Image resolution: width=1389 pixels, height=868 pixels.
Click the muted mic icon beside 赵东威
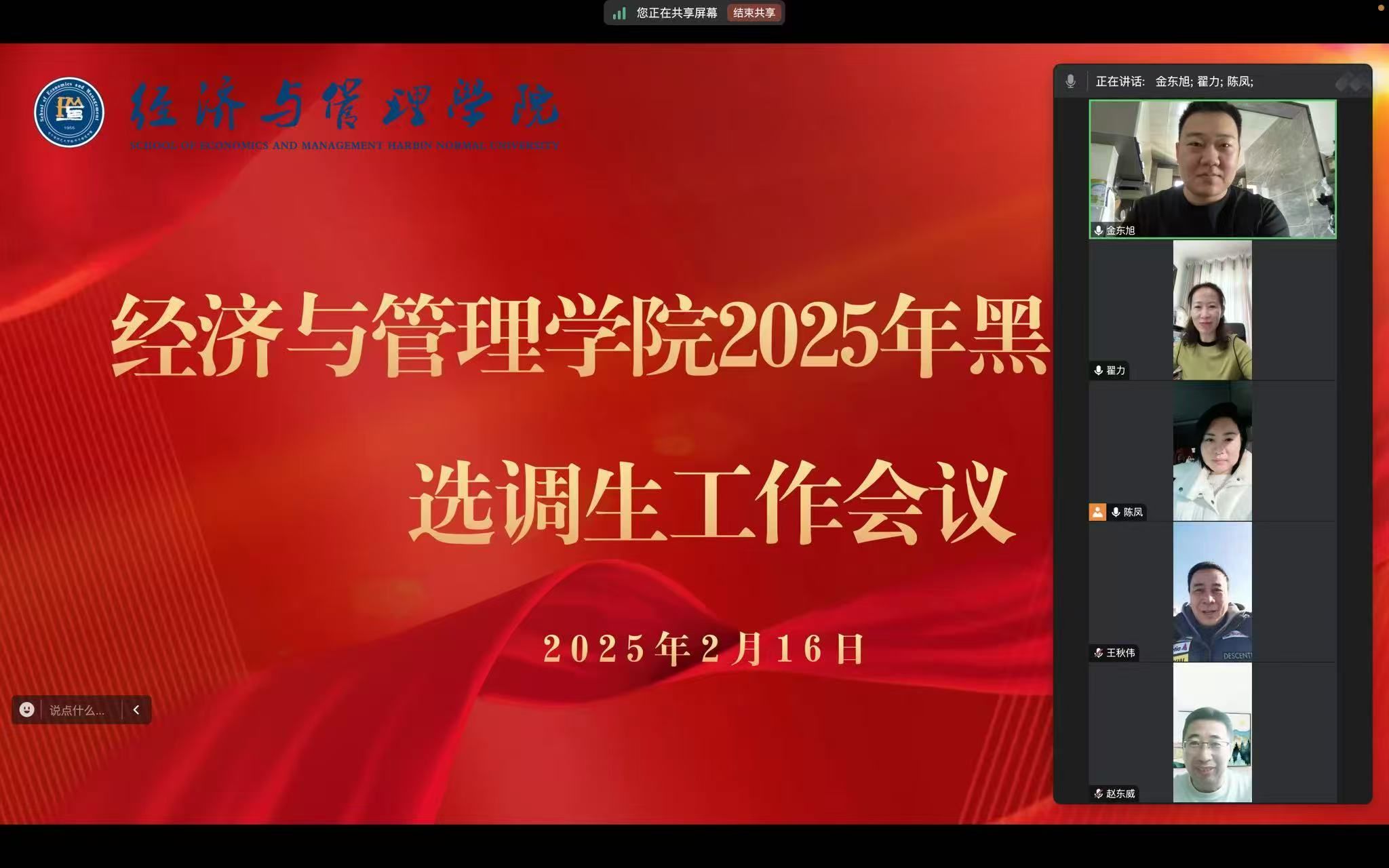click(x=1098, y=793)
